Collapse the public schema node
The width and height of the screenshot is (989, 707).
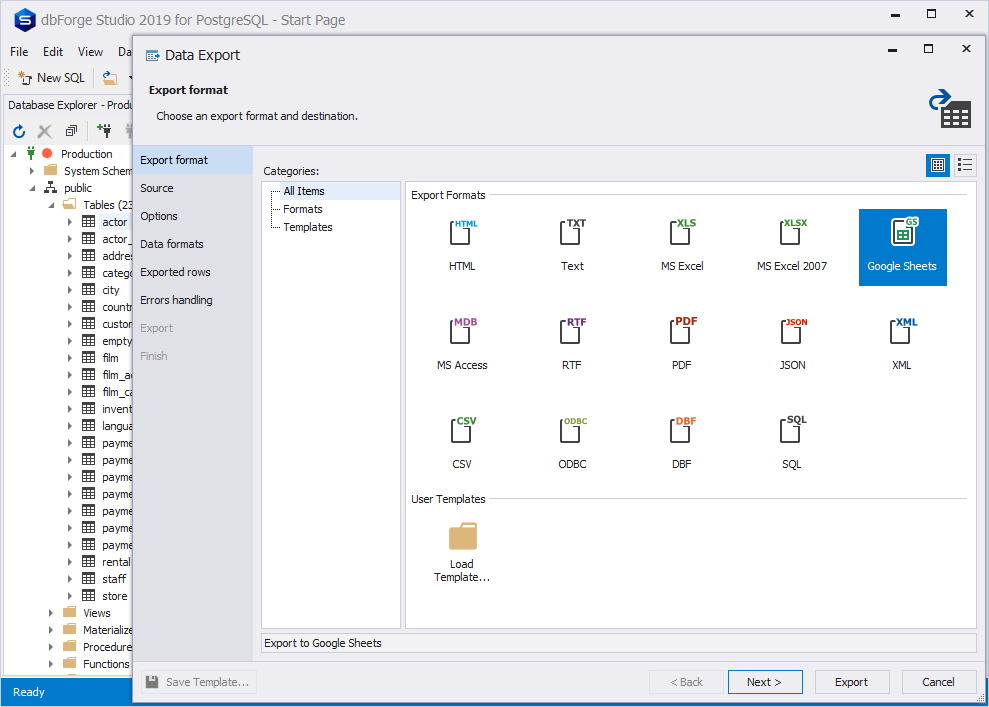[x=32, y=188]
